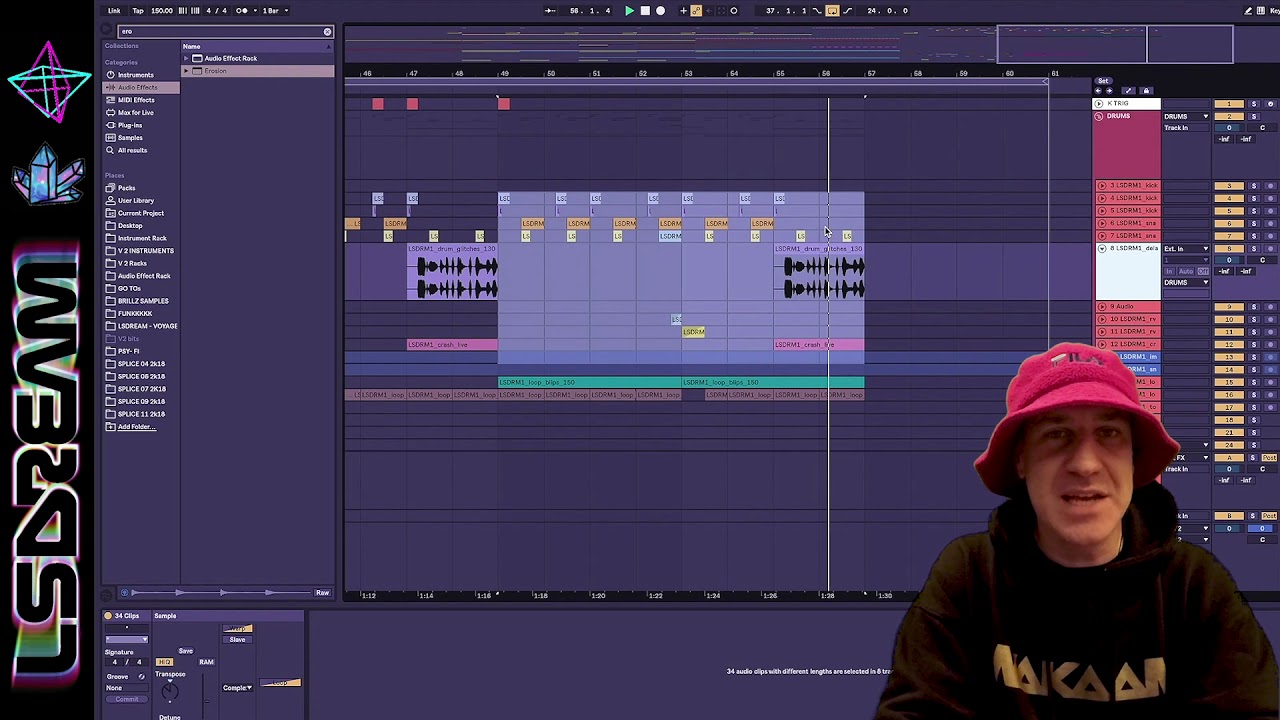Set track 8 monitor to In
This screenshot has height=720, width=1280.
[1169, 271]
